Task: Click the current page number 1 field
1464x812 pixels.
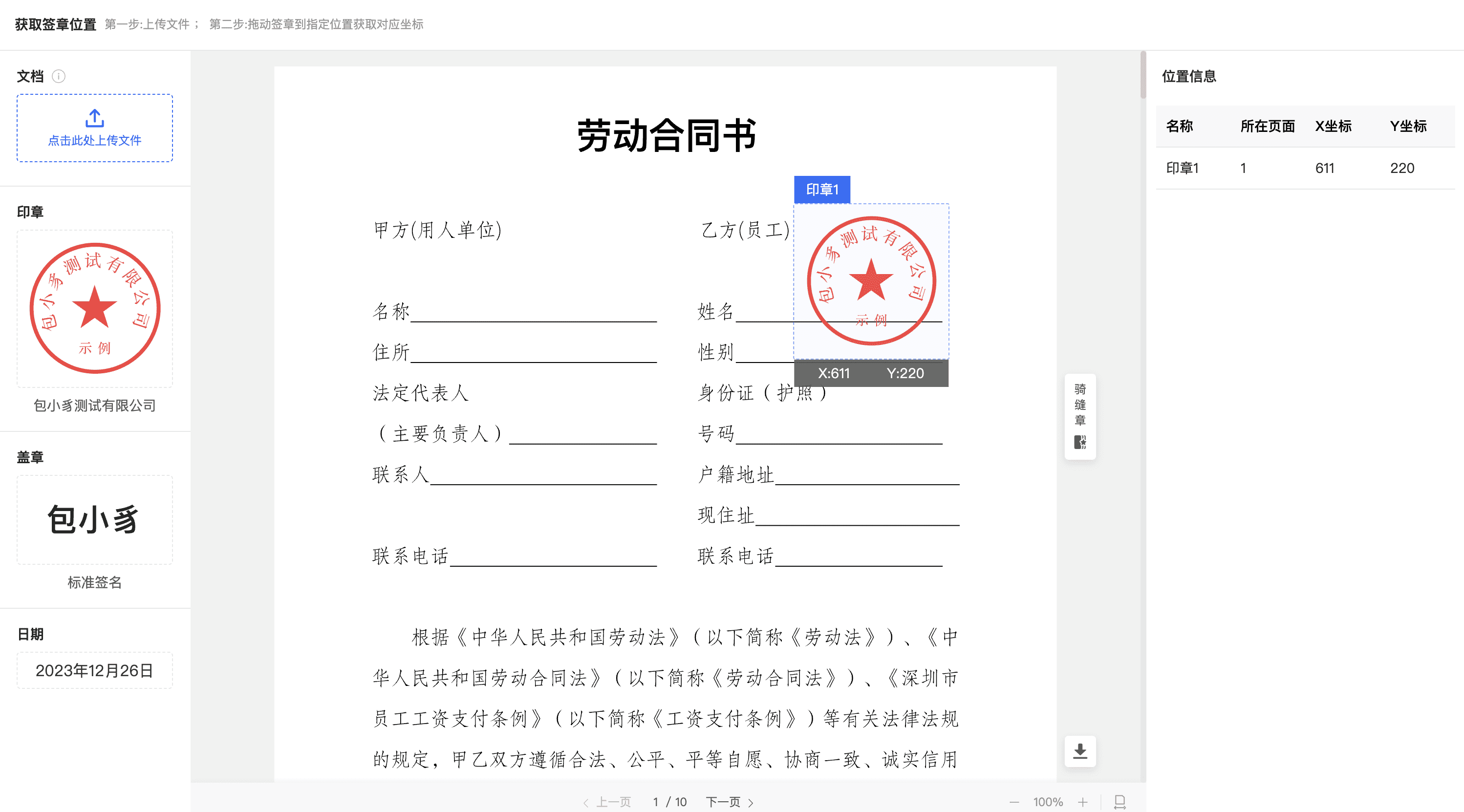Action: (655, 802)
